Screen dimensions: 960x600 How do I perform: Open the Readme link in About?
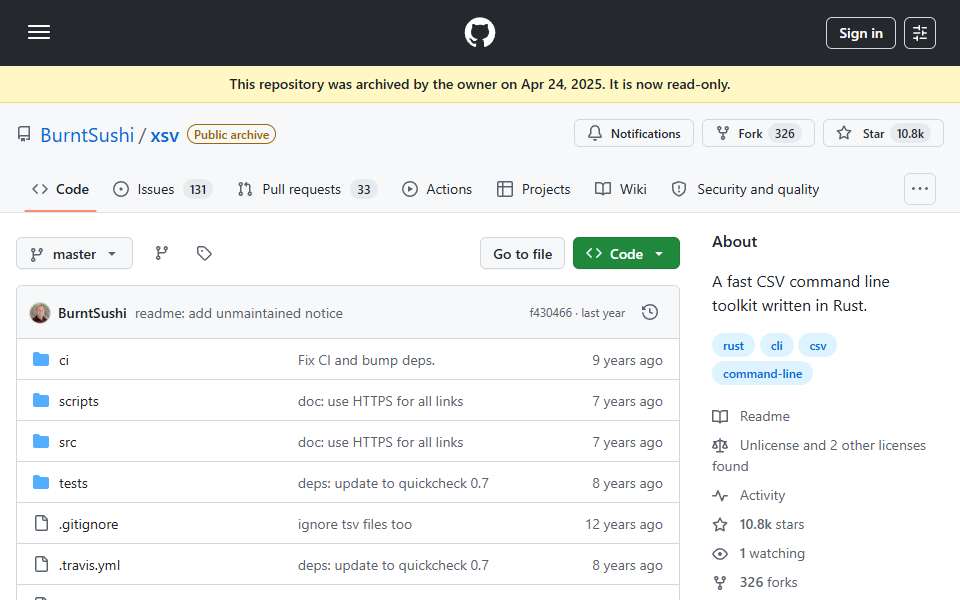tap(751, 416)
